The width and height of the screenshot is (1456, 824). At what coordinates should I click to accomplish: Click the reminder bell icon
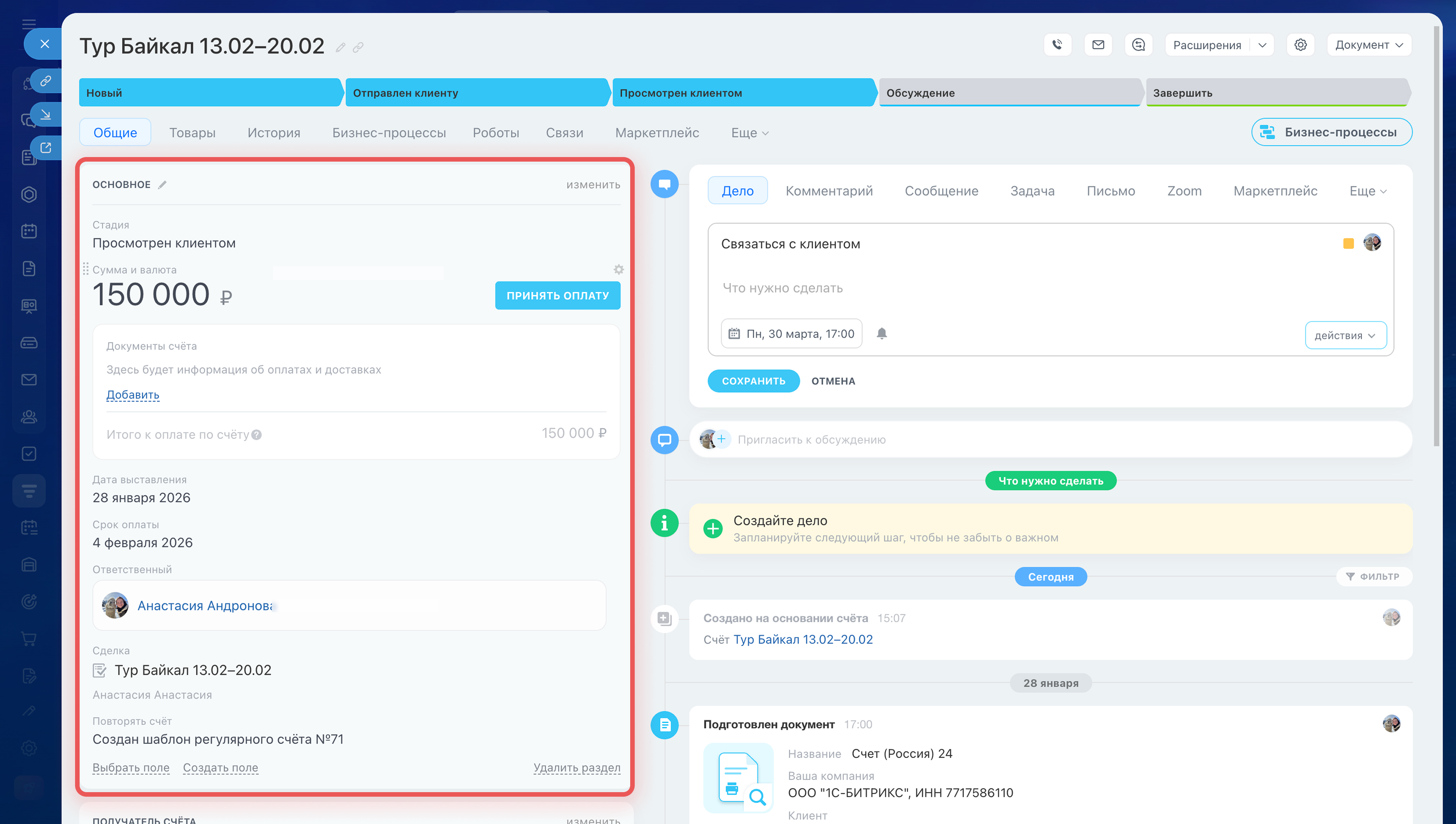click(882, 333)
